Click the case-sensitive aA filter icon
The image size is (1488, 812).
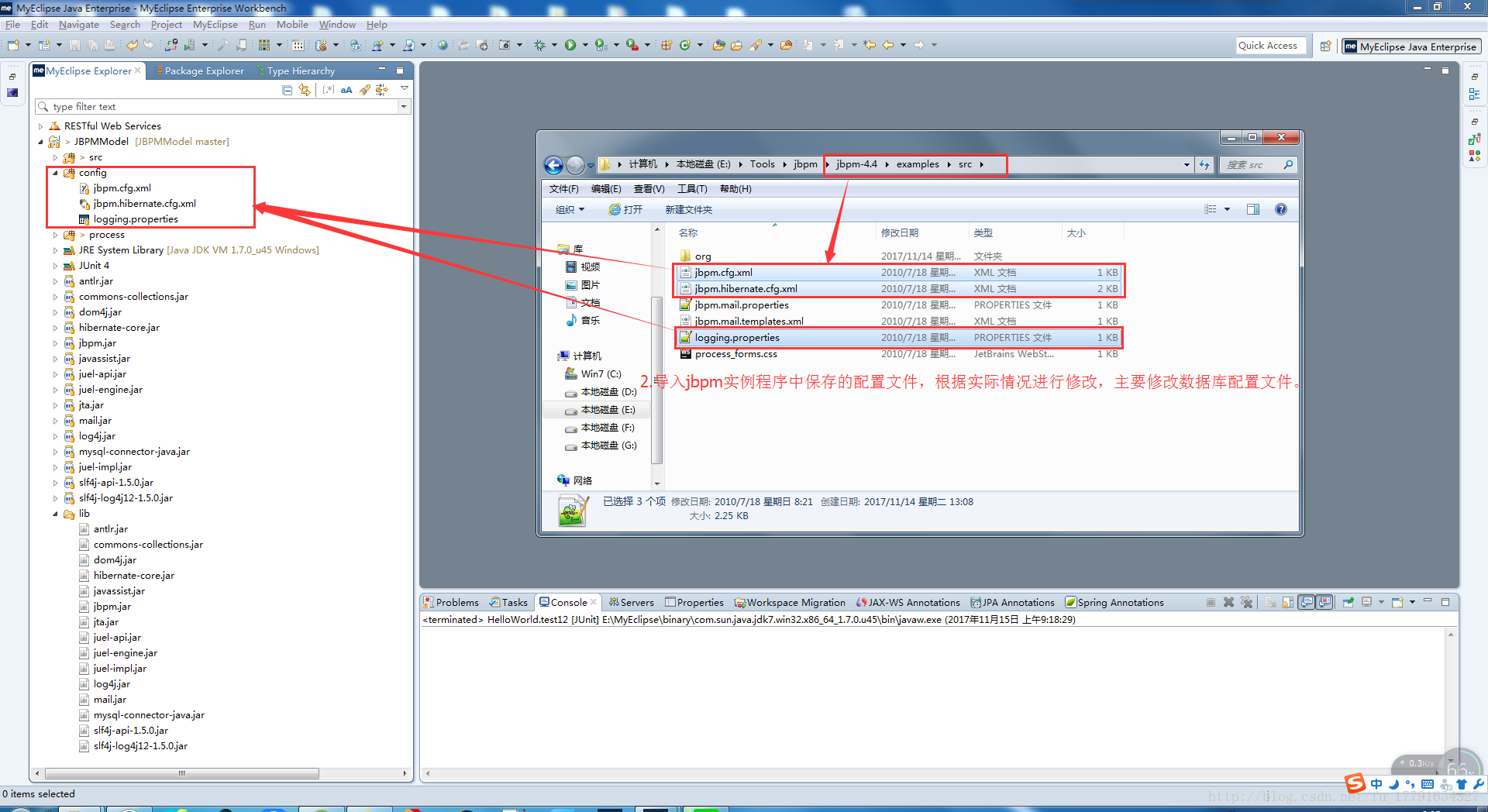pos(346,90)
